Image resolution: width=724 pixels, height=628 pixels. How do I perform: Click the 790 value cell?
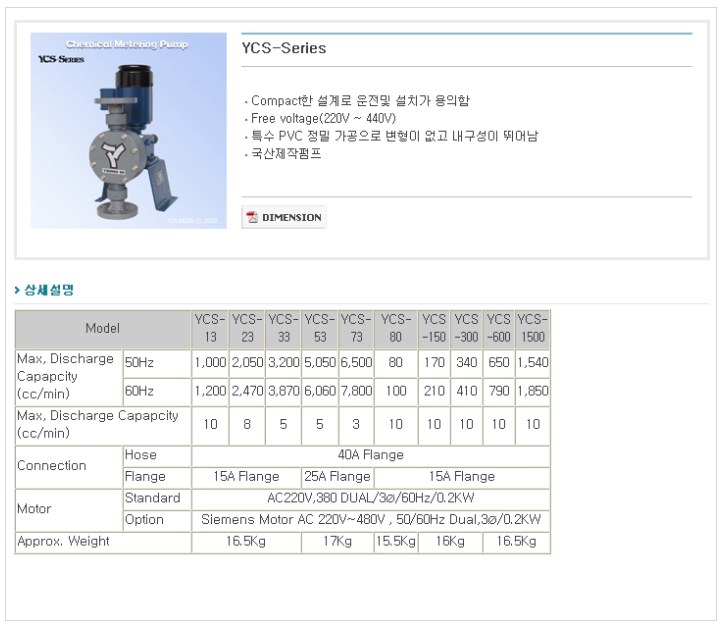click(x=499, y=392)
